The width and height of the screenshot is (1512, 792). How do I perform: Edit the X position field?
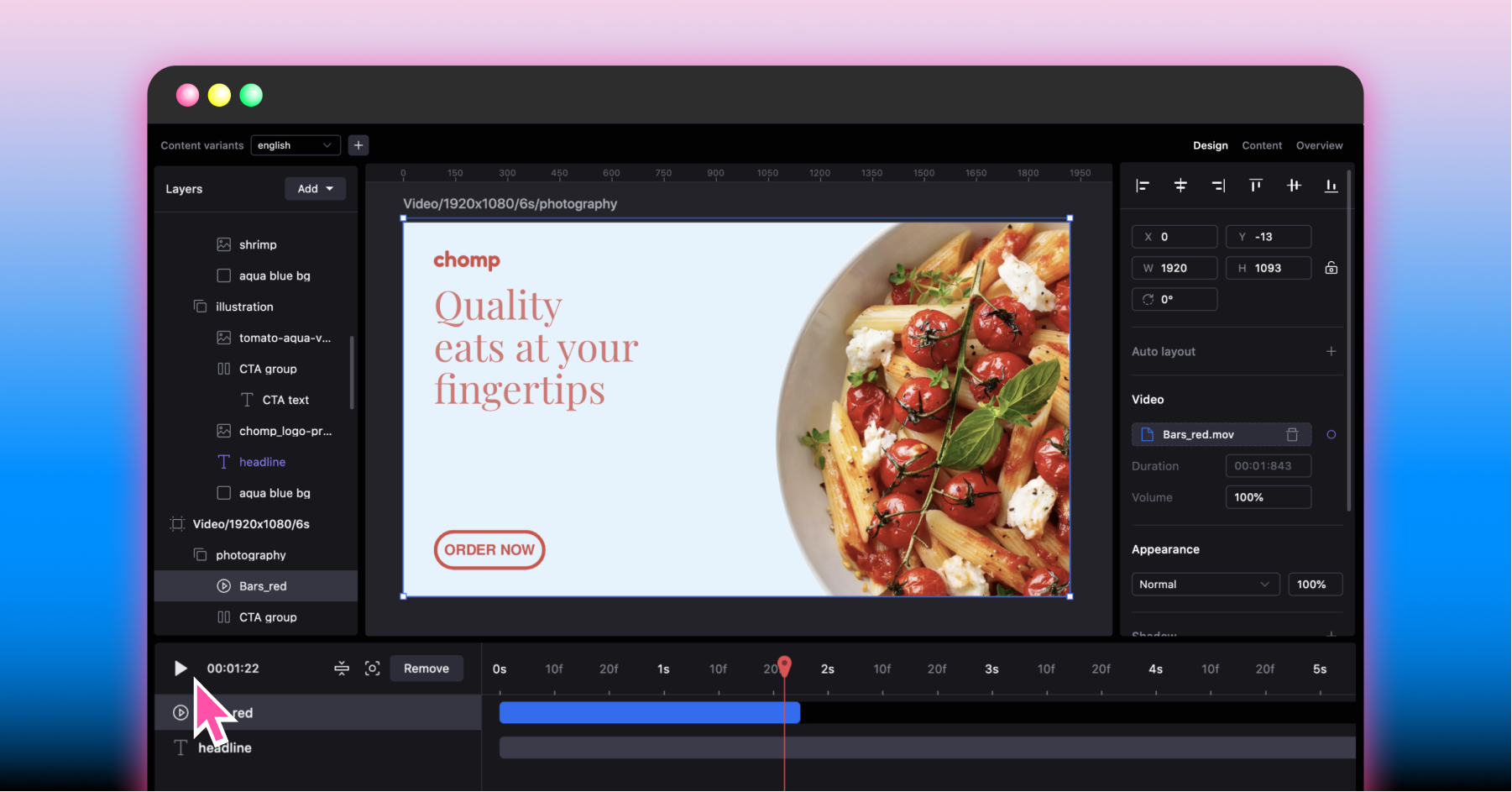click(1175, 237)
